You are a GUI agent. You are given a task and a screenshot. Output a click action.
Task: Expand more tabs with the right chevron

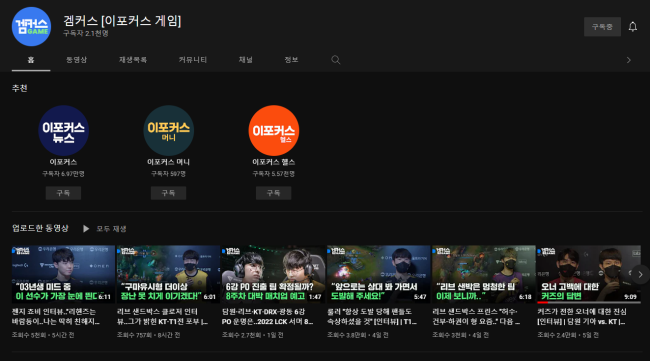coord(629,60)
